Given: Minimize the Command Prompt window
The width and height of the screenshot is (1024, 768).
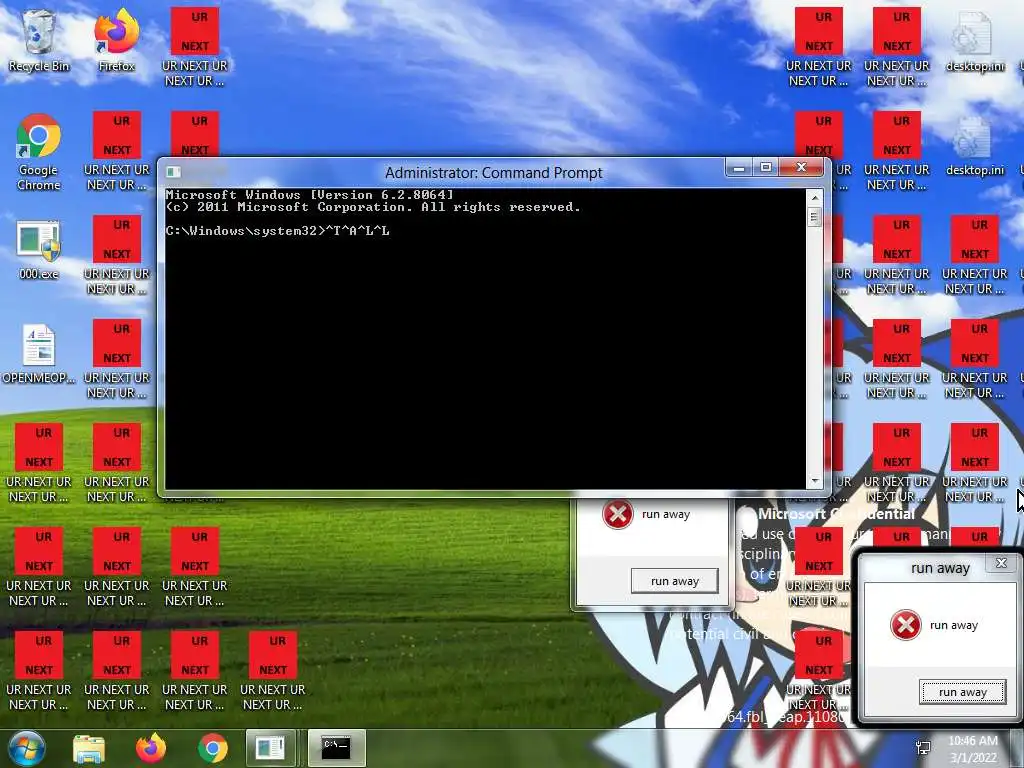Looking at the screenshot, I should (x=739, y=168).
